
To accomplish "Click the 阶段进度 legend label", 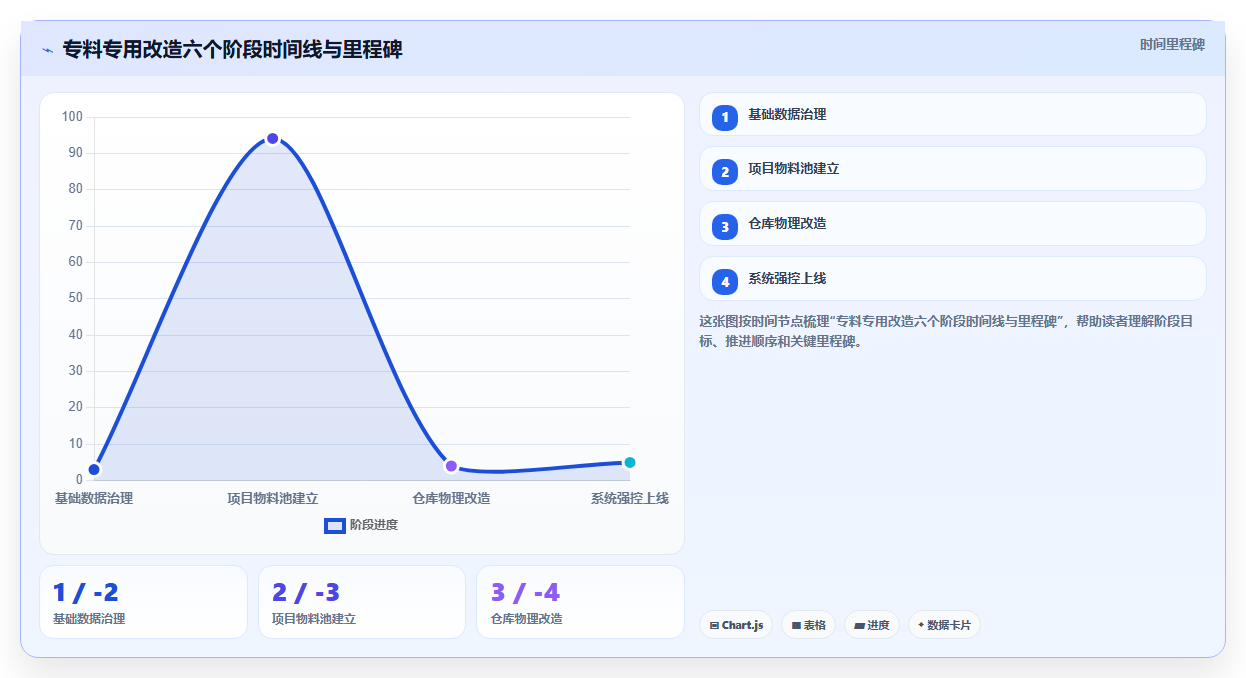I will (374, 525).
